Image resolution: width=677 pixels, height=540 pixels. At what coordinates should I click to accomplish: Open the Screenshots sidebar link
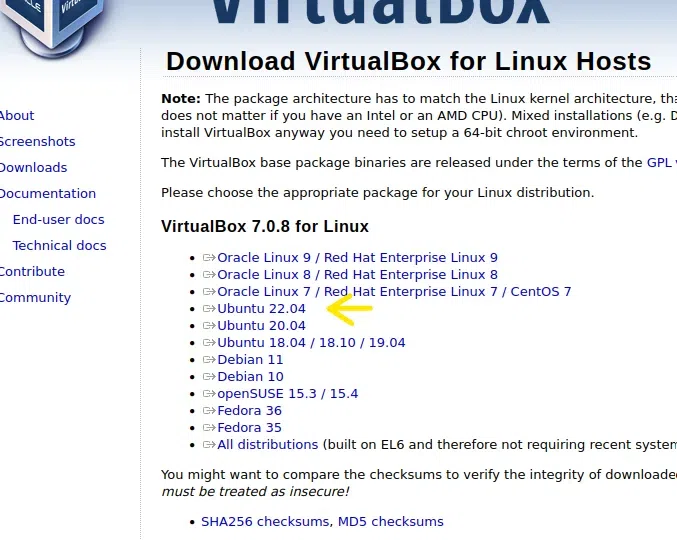coord(37,142)
